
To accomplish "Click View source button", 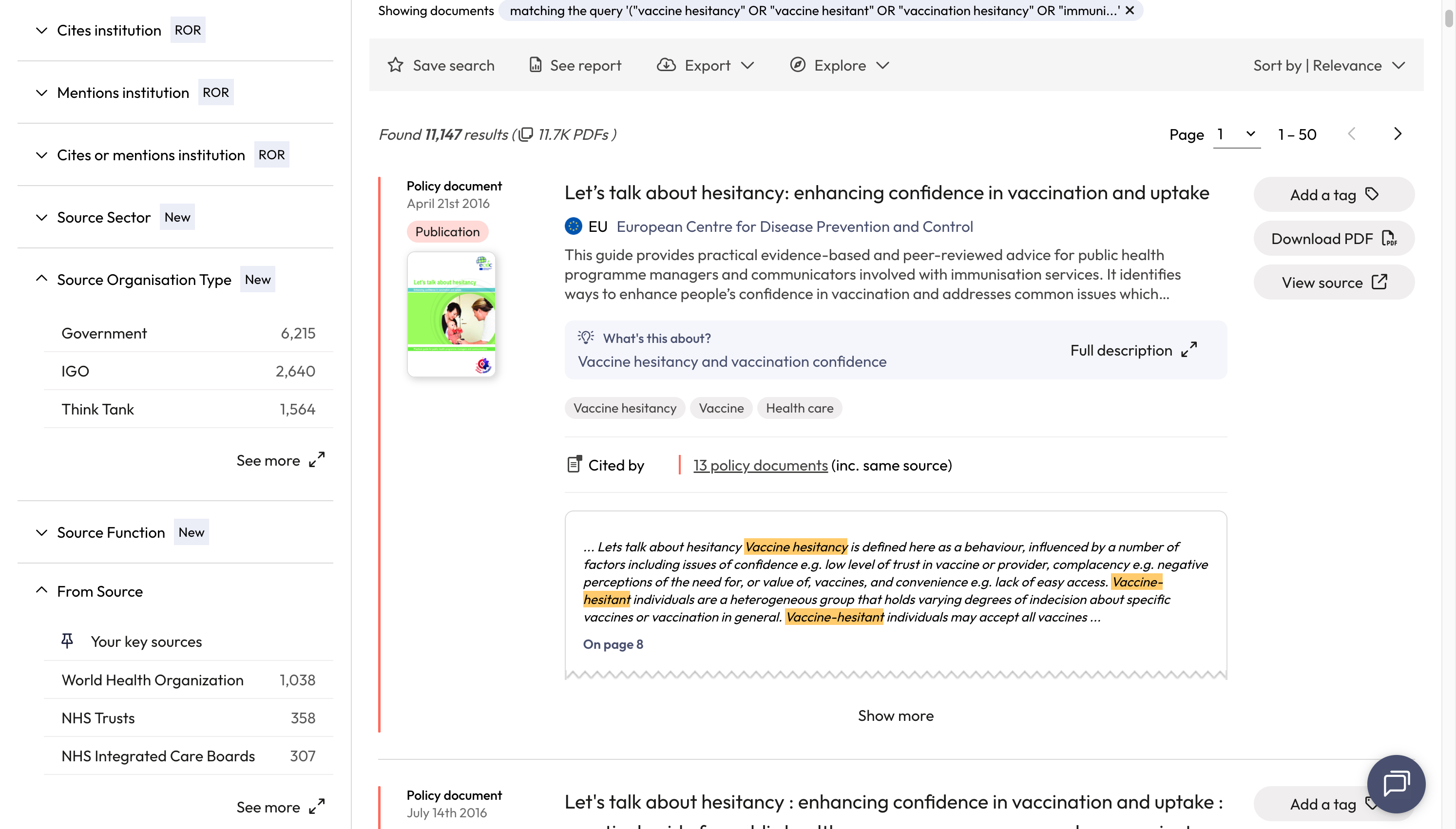I will pos(1334,283).
